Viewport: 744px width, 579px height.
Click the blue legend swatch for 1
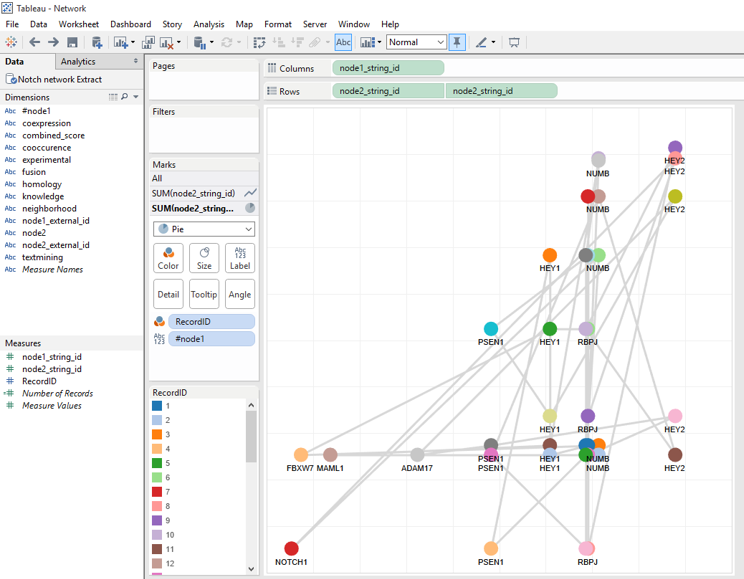click(157, 406)
